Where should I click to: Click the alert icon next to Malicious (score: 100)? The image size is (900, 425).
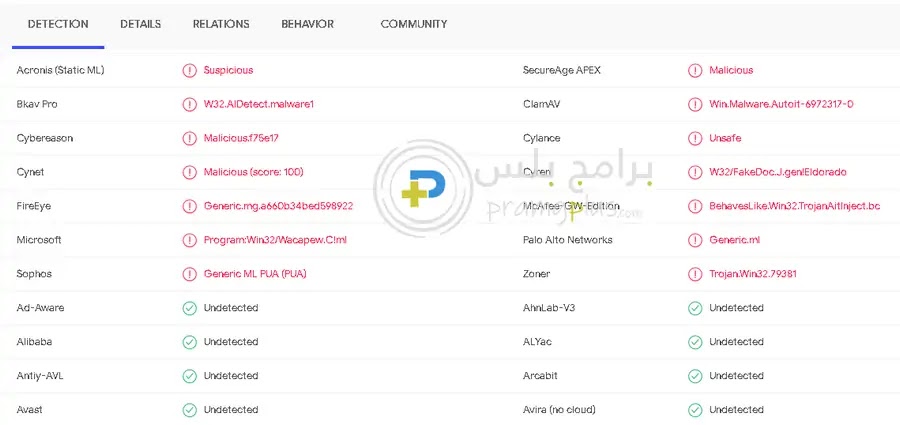189,172
